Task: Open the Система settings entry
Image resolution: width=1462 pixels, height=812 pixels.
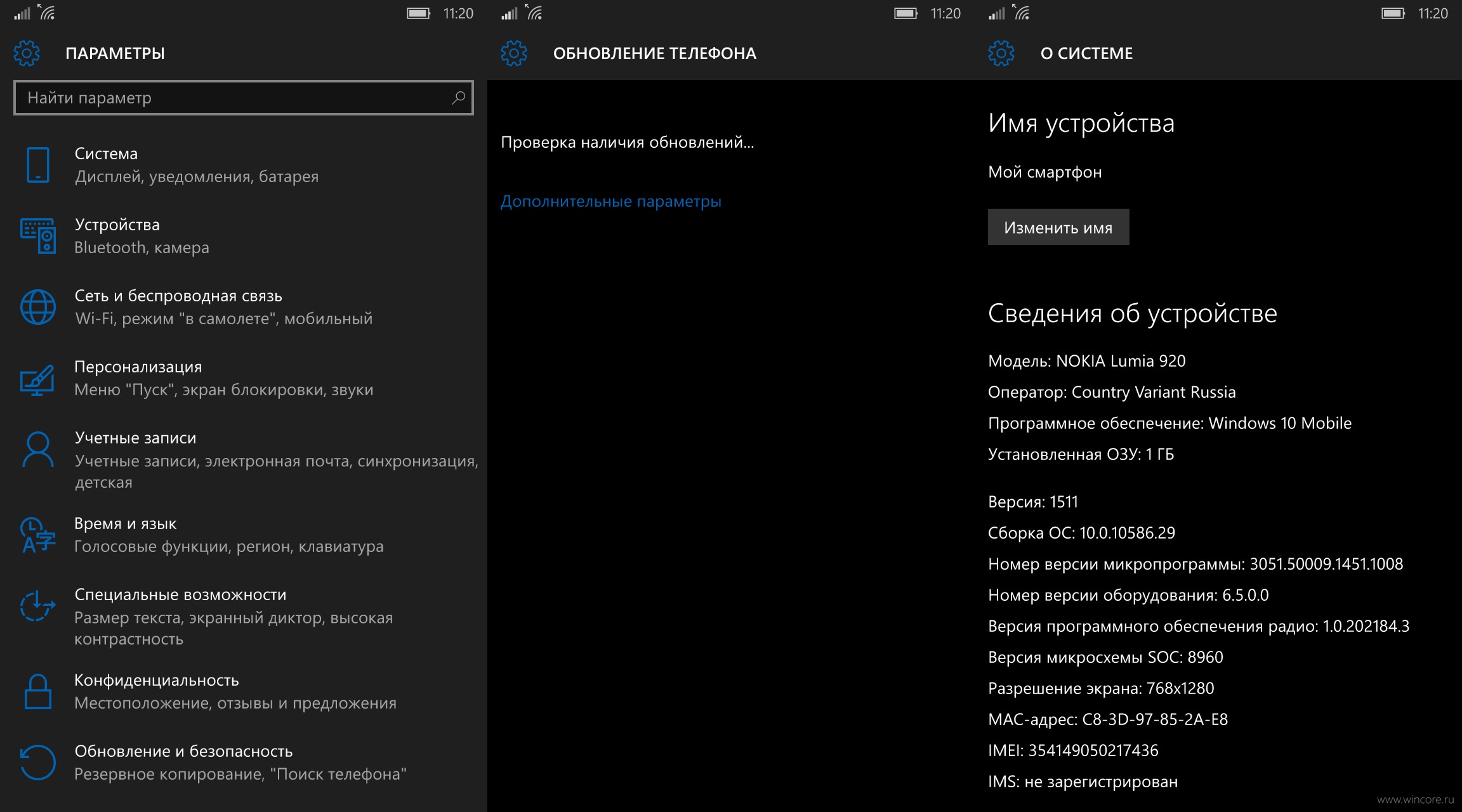Action: pos(244,165)
